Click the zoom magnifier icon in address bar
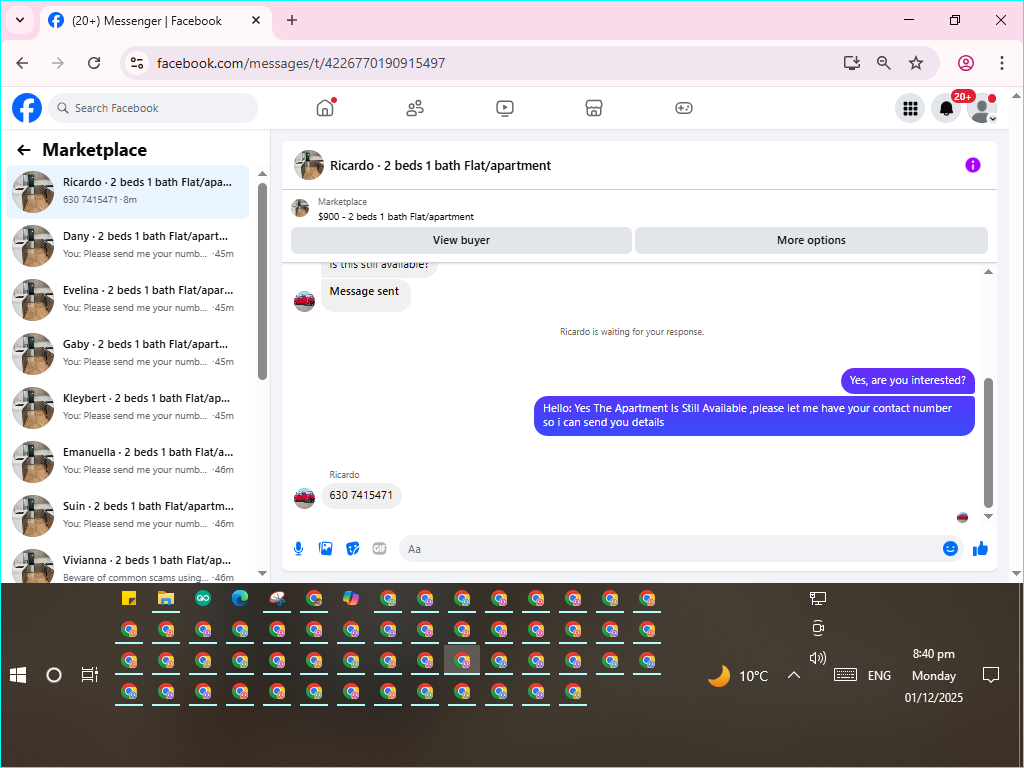This screenshot has width=1024, height=768. 884,63
